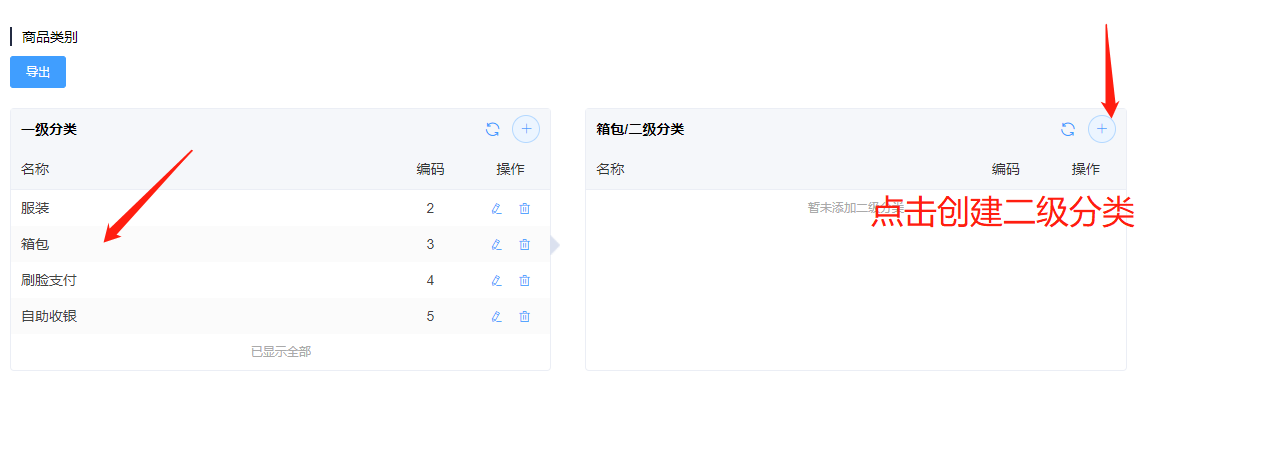Click the 已显示全部 footer text
Viewport: 1273px width, 465px height.
pyautogui.click(x=281, y=352)
